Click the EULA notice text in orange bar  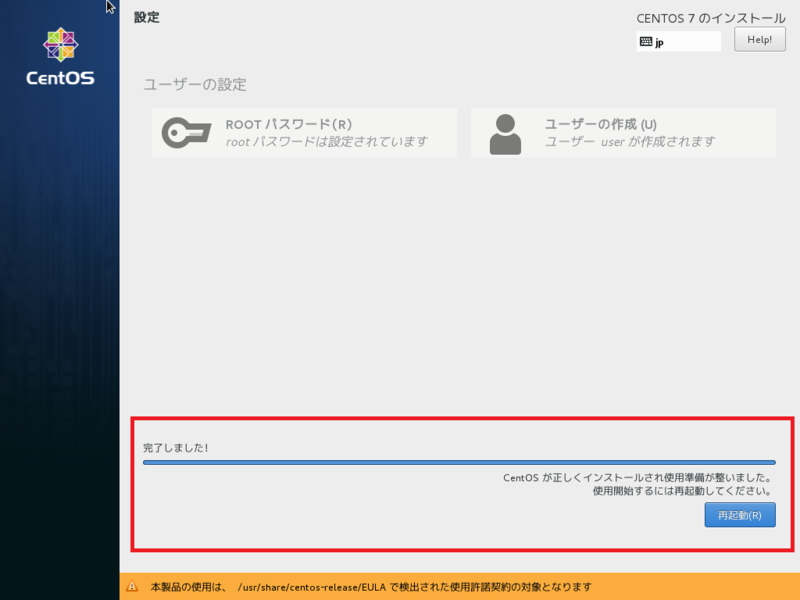point(371,587)
